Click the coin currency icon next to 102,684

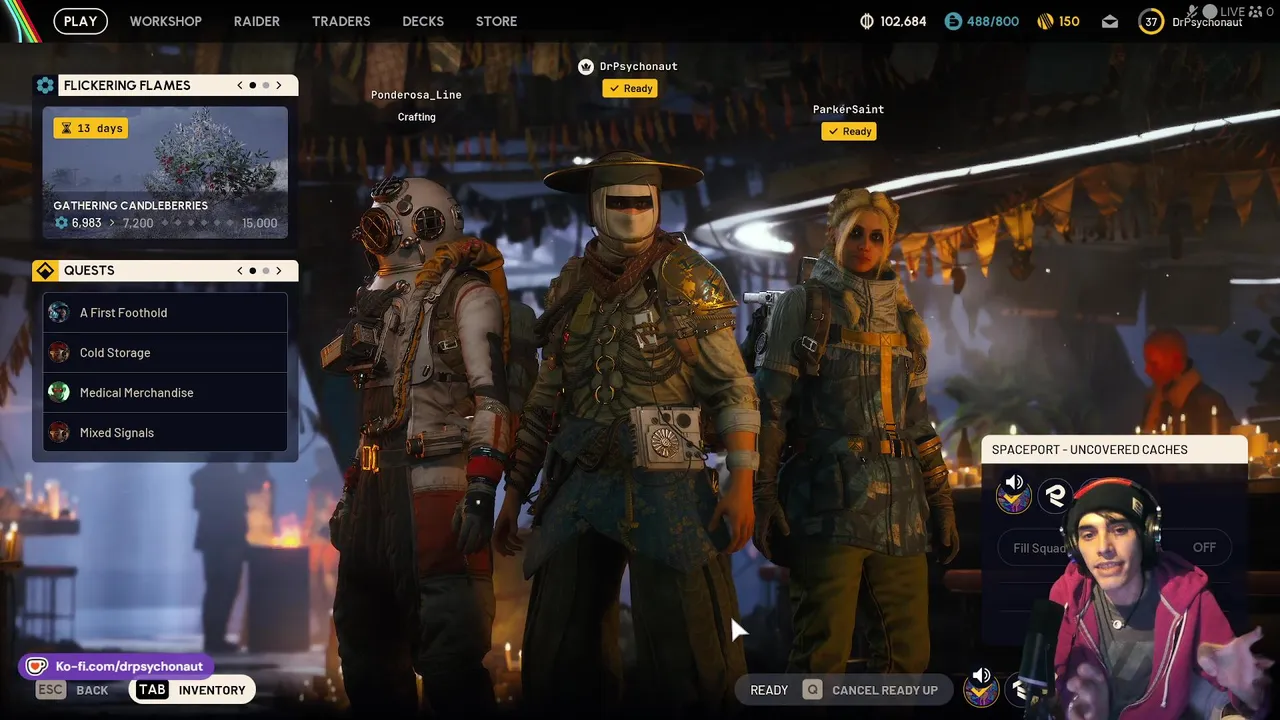pyautogui.click(x=867, y=21)
